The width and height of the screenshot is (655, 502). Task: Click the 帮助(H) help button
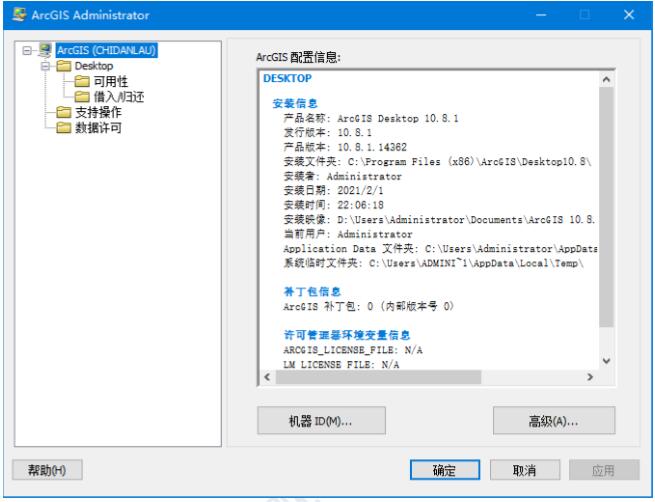47,470
